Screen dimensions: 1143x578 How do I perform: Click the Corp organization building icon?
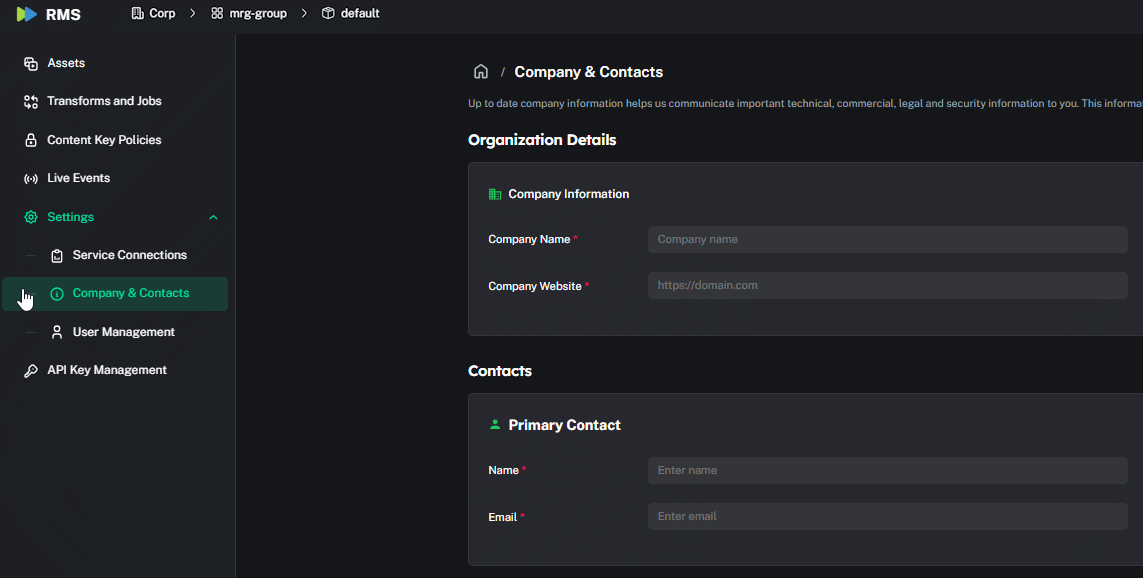pos(137,13)
